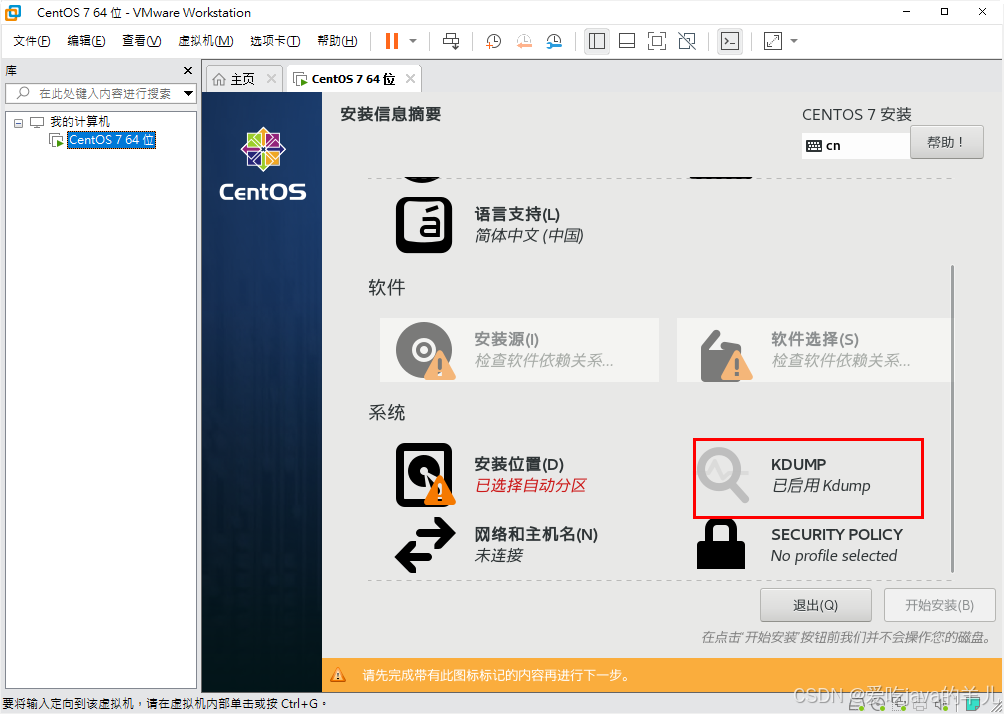Click the 软件选择(S) package icon
1004x714 pixels.
click(724, 355)
